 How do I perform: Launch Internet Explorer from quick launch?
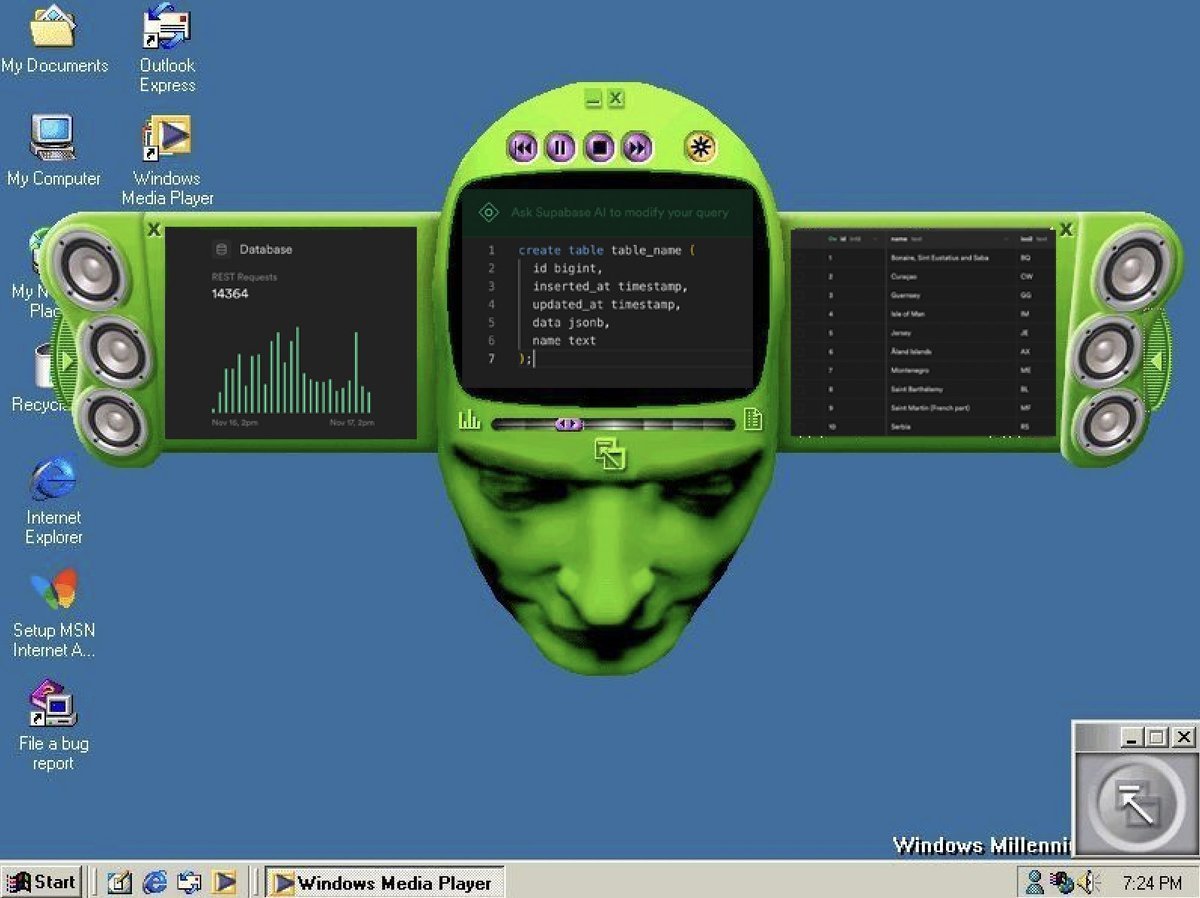[155, 882]
